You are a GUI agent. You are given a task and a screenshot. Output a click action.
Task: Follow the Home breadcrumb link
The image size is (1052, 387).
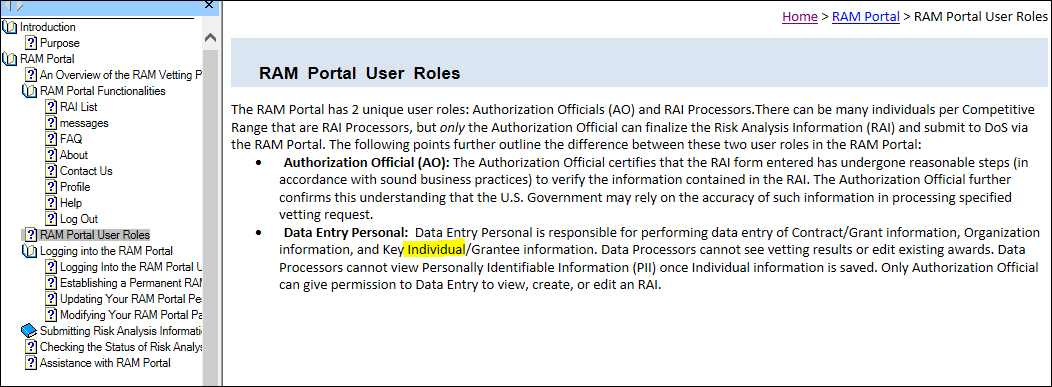click(800, 17)
